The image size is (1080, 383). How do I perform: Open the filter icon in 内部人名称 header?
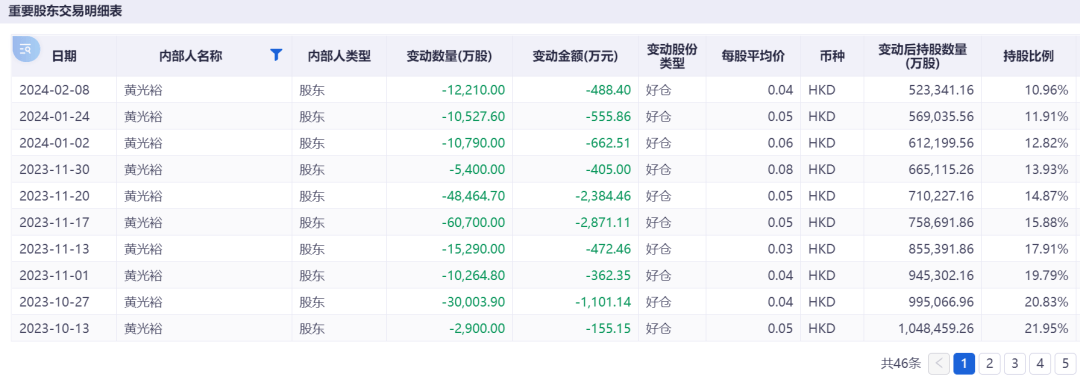coord(276,55)
